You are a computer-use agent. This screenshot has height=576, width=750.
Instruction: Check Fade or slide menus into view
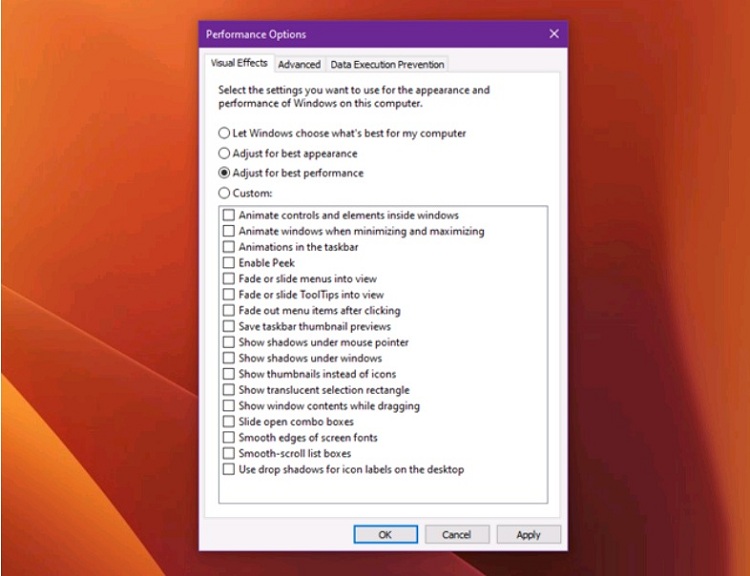coord(229,278)
